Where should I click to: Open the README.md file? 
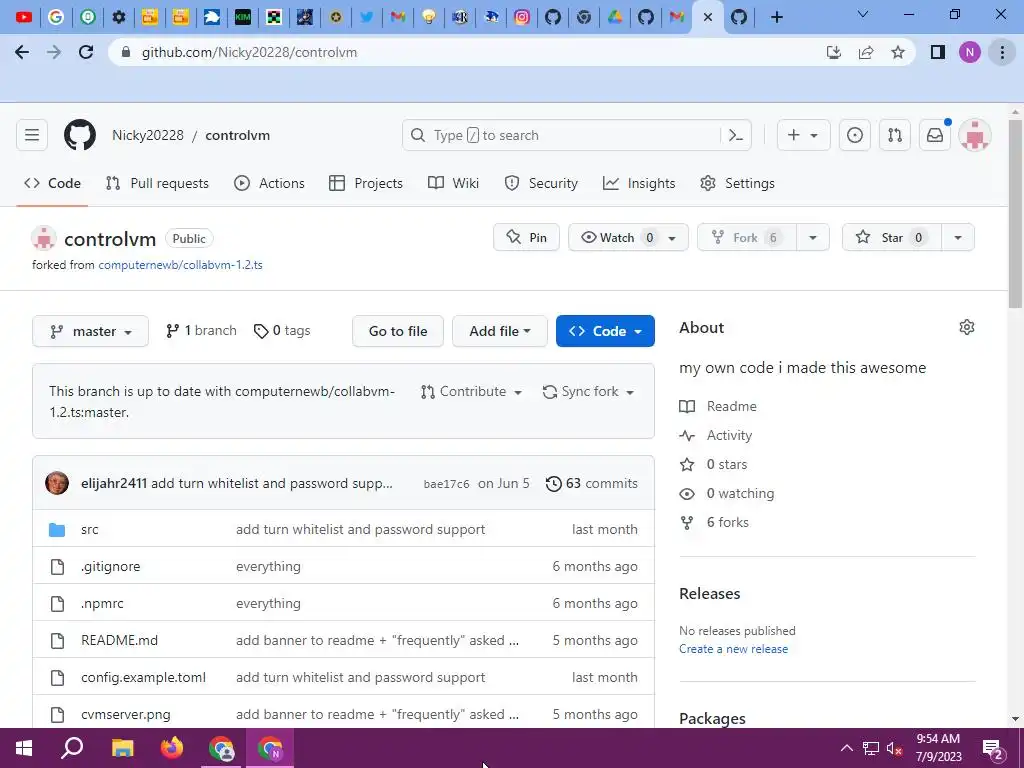[x=120, y=641]
